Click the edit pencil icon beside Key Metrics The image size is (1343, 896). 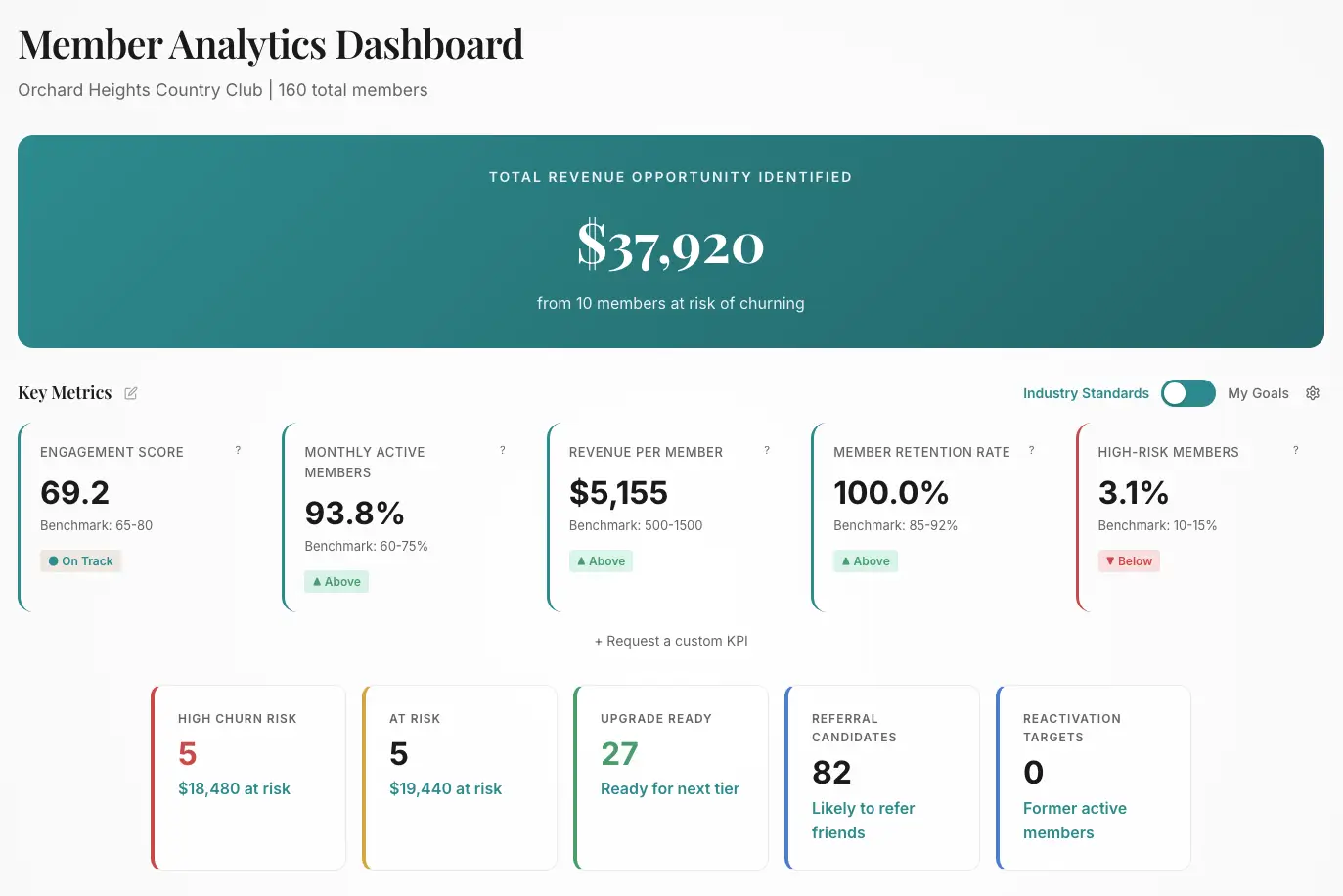point(131,393)
